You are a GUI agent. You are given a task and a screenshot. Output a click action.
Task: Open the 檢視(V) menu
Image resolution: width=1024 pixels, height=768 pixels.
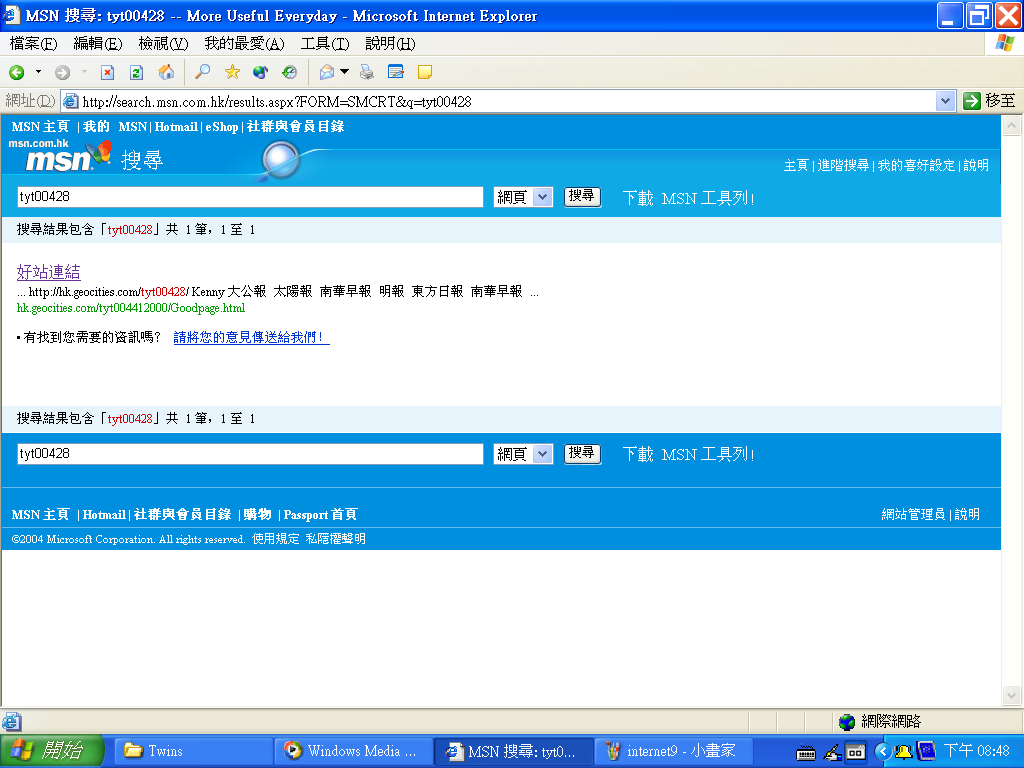tap(163, 44)
